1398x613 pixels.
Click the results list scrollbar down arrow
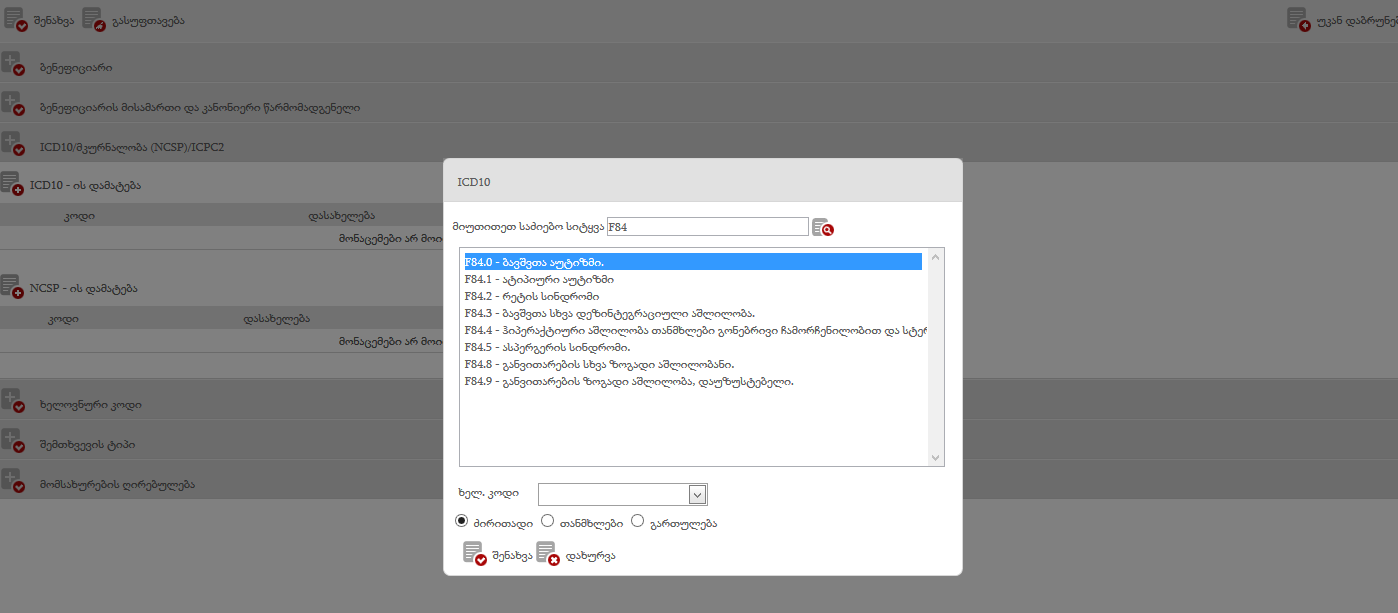[x=936, y=458]
